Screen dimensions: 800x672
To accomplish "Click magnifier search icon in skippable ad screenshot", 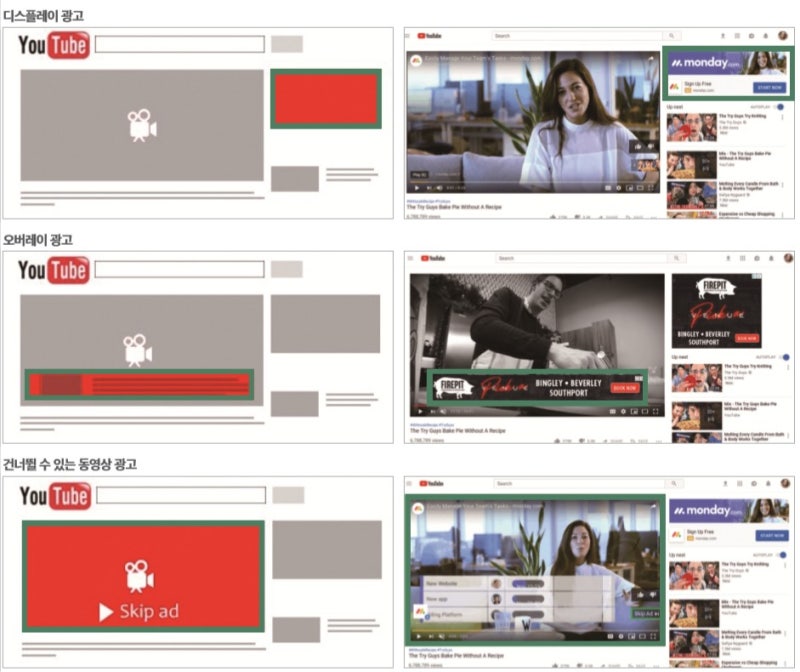I will [674, 483].
